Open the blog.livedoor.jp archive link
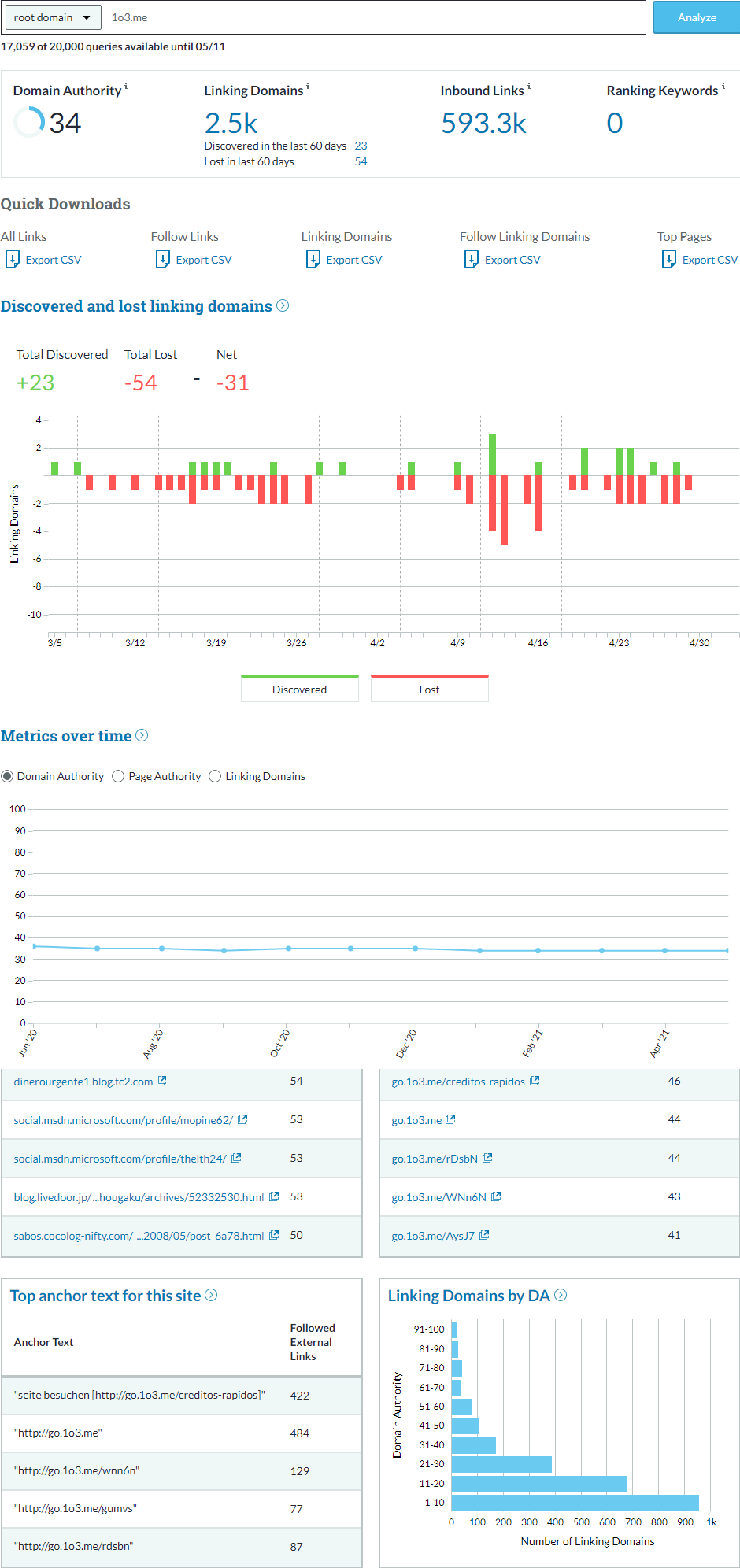This screenshot has height=1568, width=740. [139, 1197]
